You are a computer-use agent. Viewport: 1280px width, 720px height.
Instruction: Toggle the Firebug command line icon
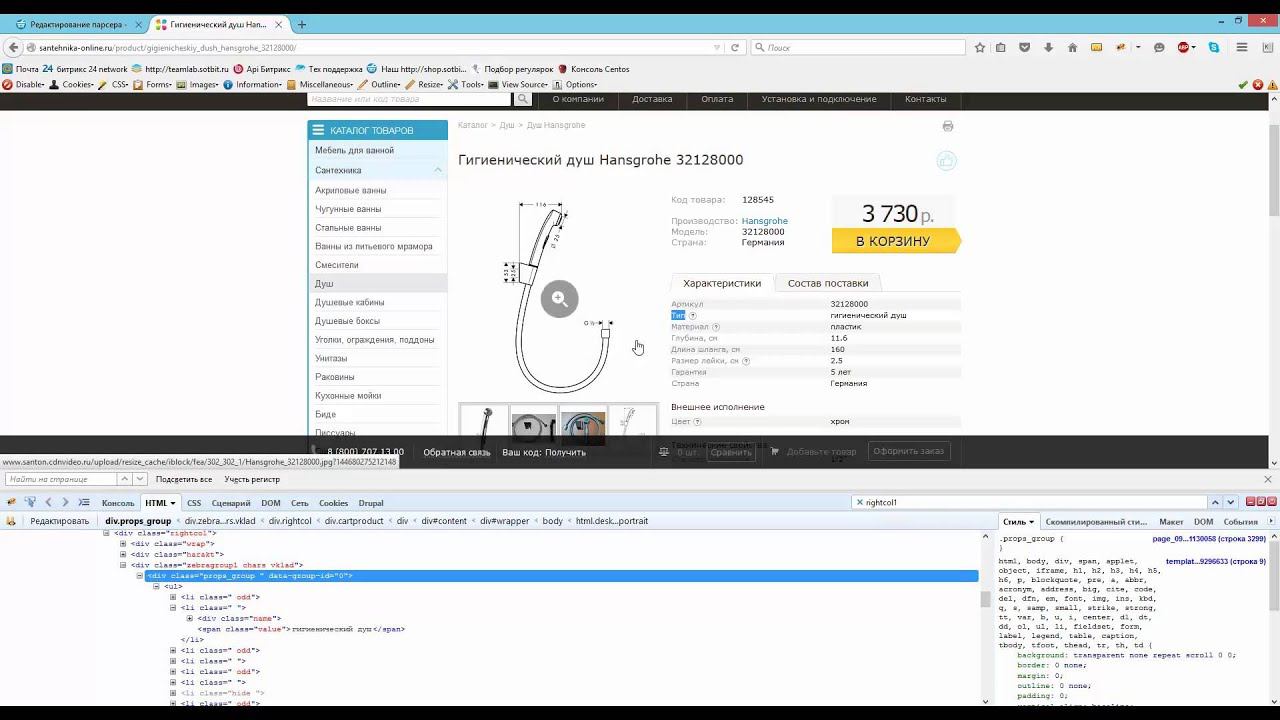pos(84,502)
